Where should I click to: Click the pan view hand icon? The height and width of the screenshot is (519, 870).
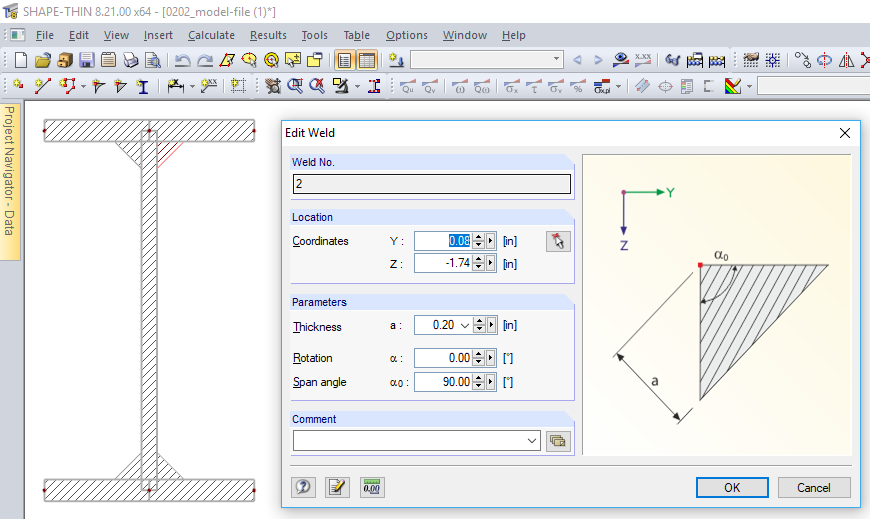[x=272, y=86]
